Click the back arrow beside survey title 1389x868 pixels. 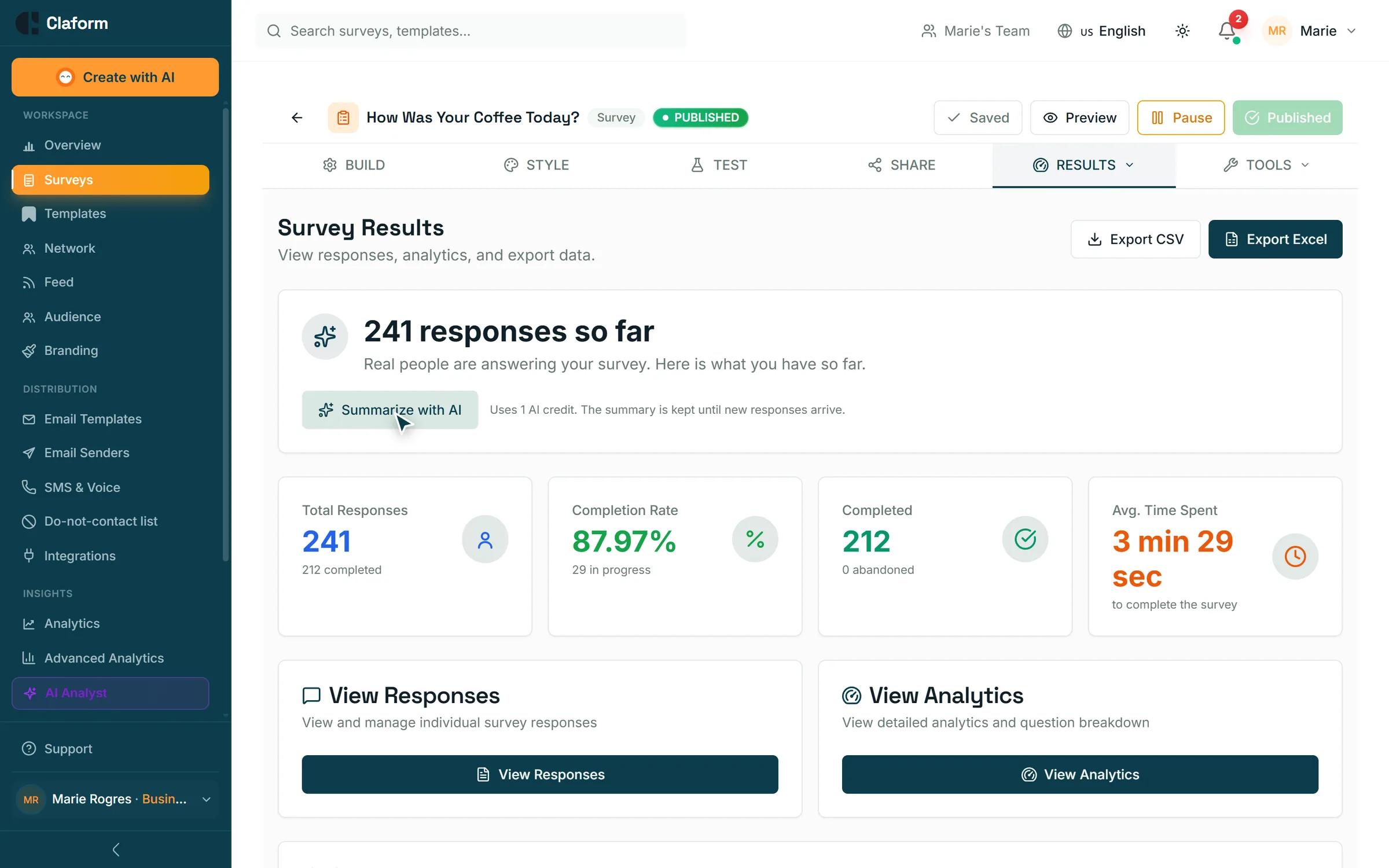click(x=297, y=118)
